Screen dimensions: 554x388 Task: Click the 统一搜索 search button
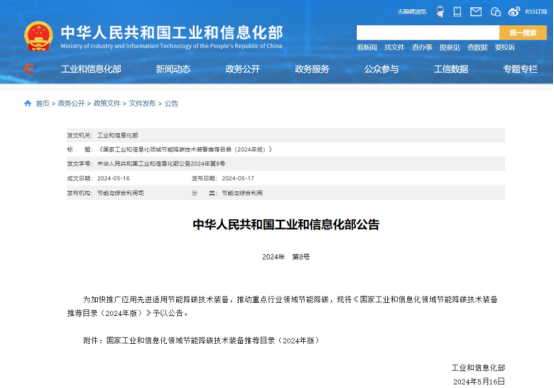point(523,33)
